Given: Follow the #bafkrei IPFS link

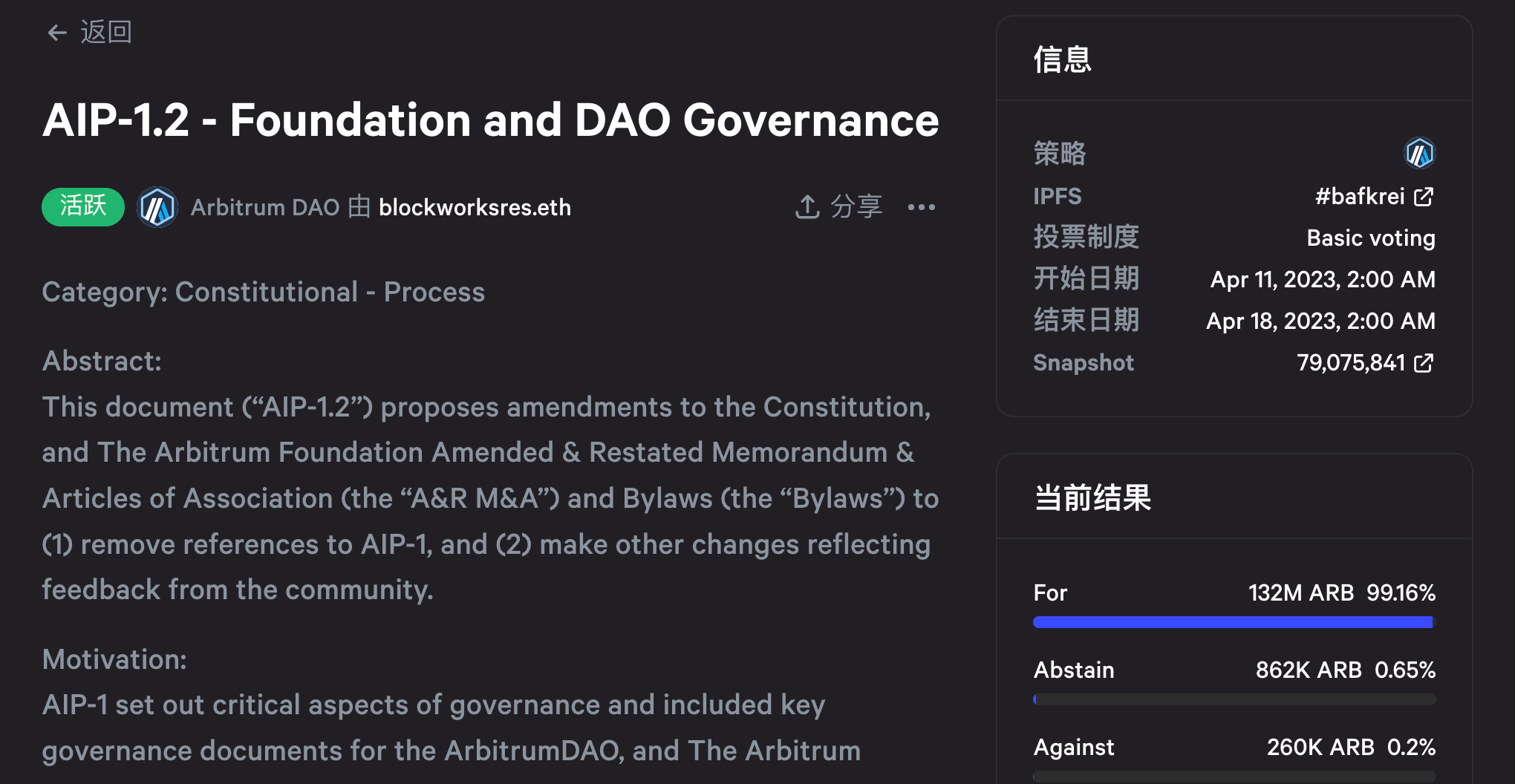Looking at the screenshot, I should click(1361, 196).
